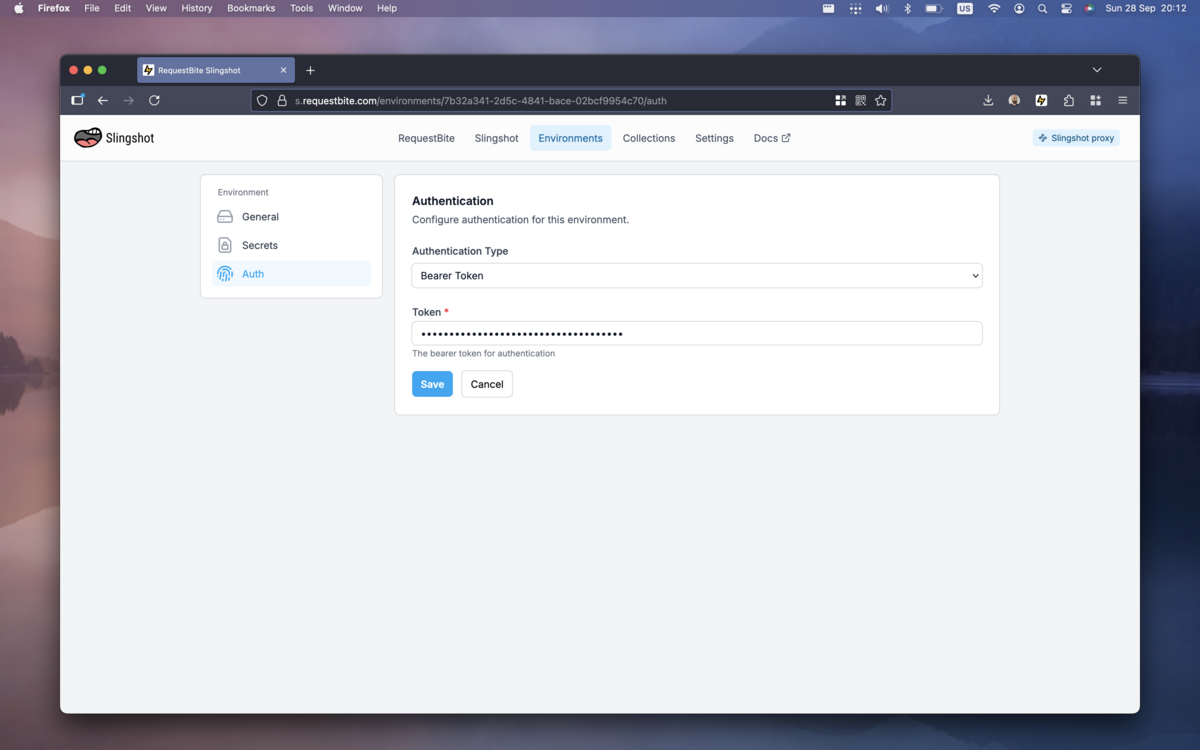This screenshot has height=750, width=1200.
Task: Switch to the Collections tab
Action: pyautogui.click(x=648, y=138)
